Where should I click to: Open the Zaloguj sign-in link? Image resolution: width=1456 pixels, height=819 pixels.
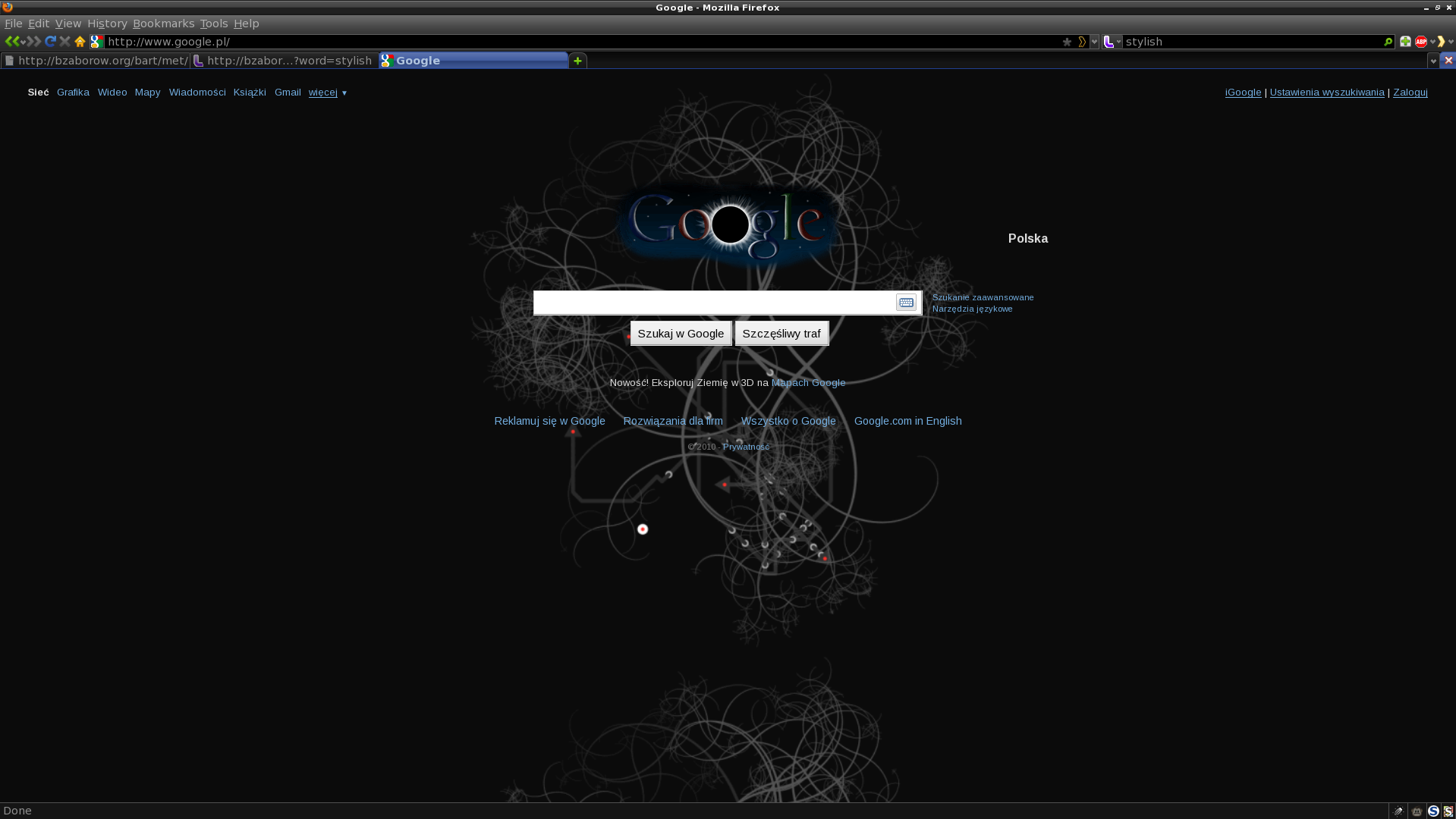click(1410, 93)
